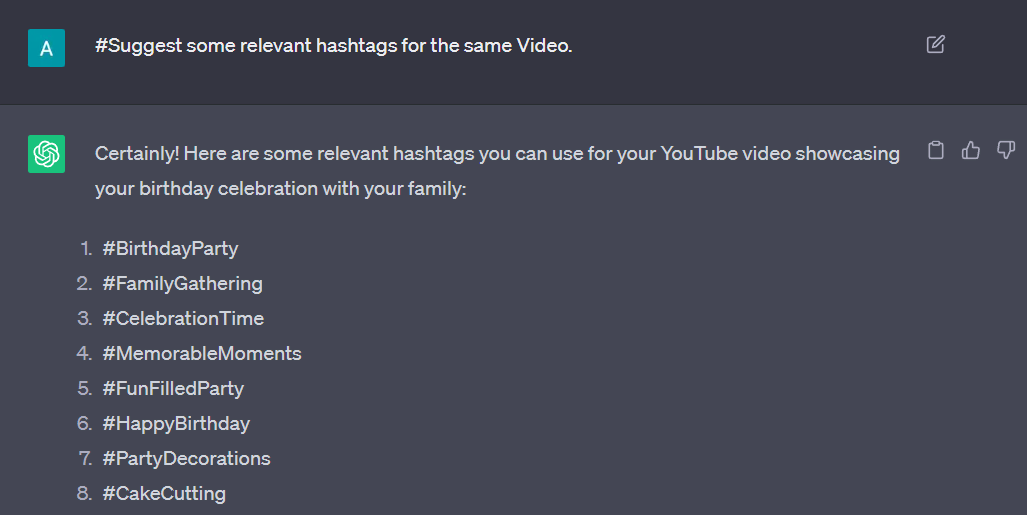Click the #BirthdayParty hashtag text
1027x515 pixels.
tap(170, 249)
